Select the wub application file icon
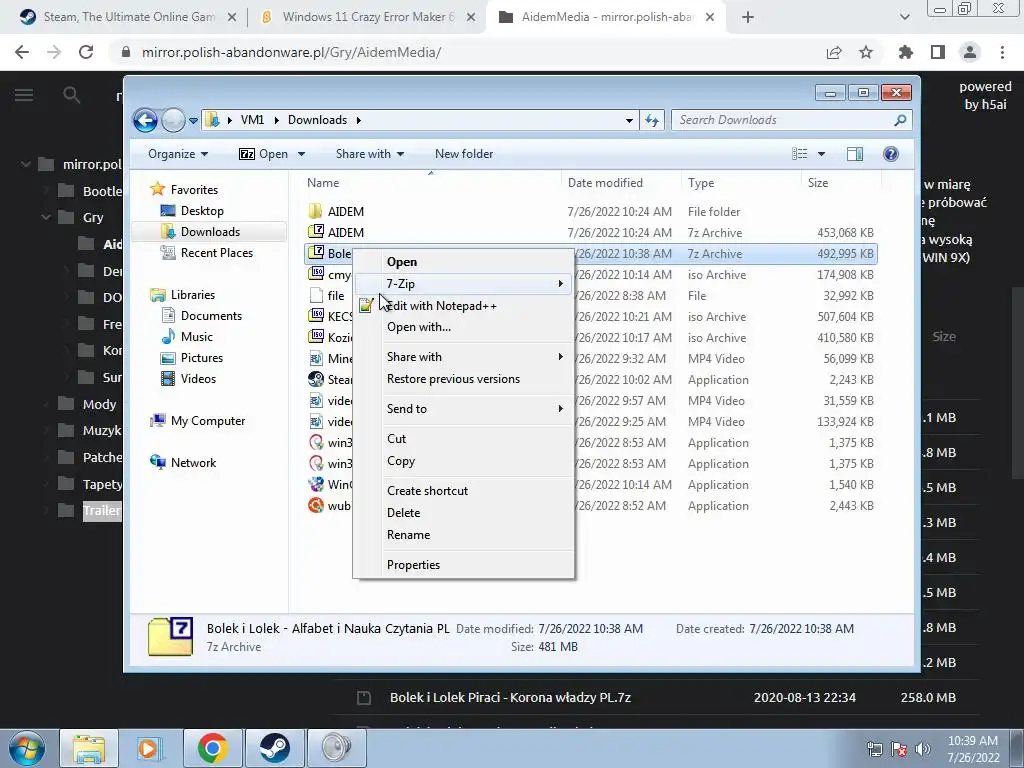 click(316, 505)
